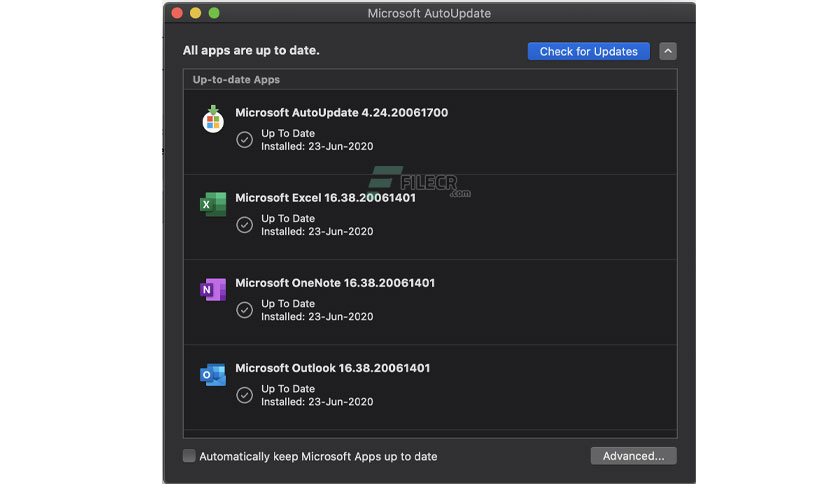Click the install date under Microsoft AutoUpdate
This screenshot has height=484, width=836.
[317, 146]
